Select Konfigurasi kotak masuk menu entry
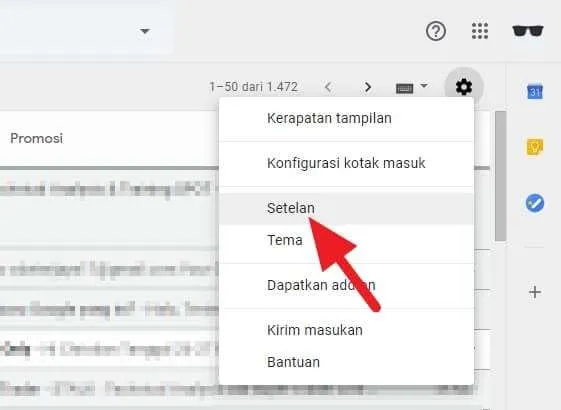This screenshot has width=561, height=410. pyautogui.click(x=346, y=163)
